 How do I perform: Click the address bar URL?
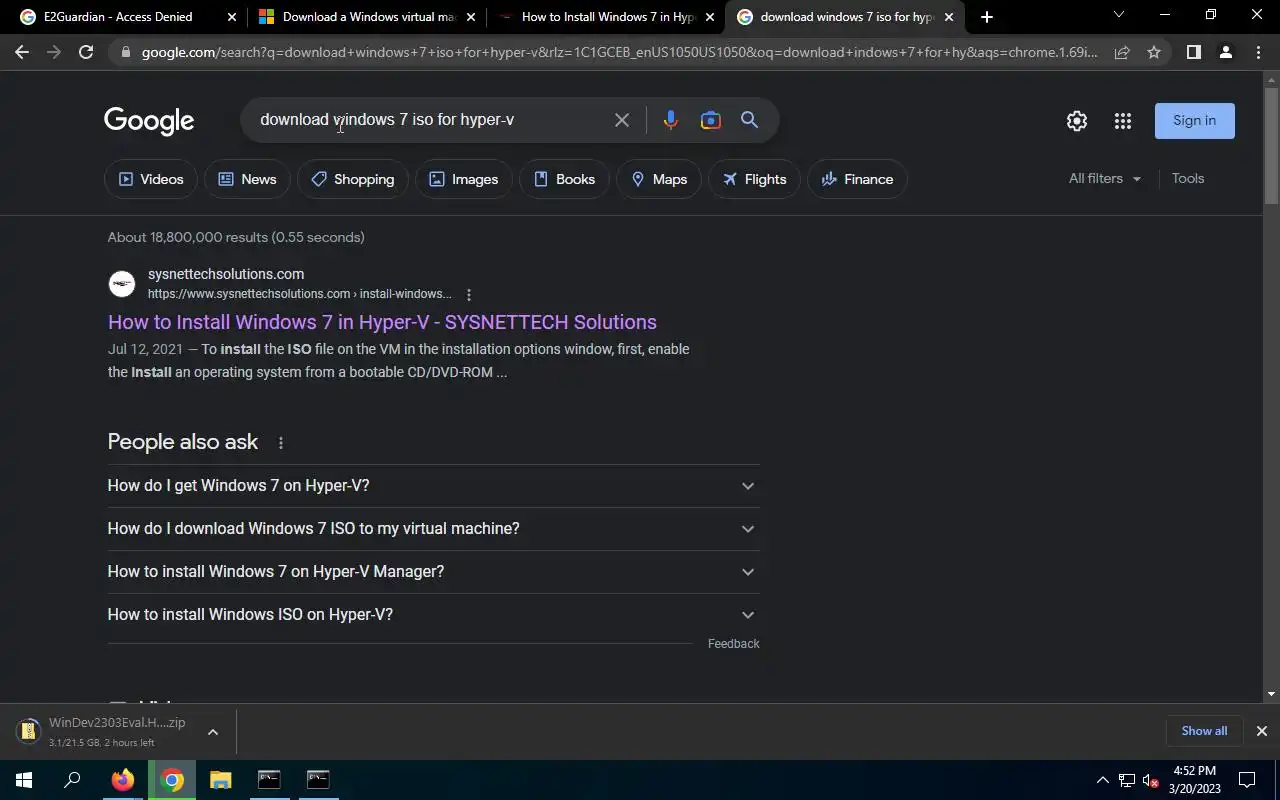[x=620, y=52]
